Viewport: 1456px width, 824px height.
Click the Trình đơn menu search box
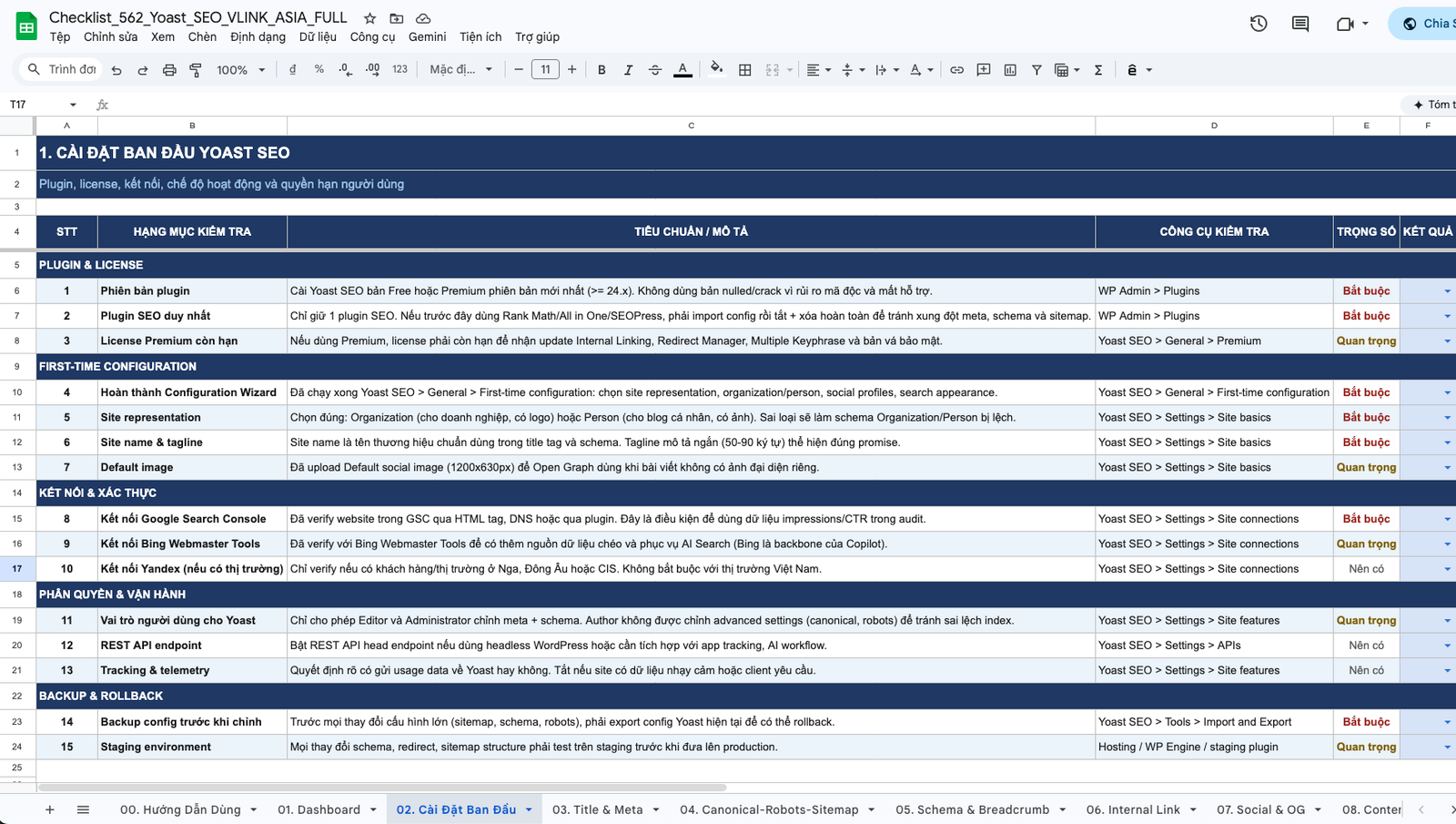tap(60, 69)
